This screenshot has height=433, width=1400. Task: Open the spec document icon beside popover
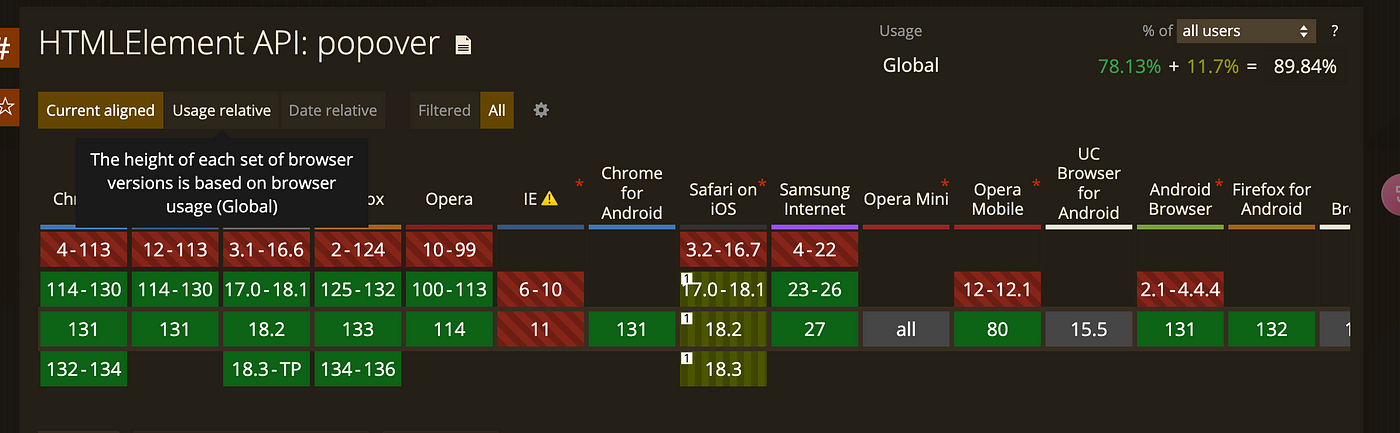point(463,45)
